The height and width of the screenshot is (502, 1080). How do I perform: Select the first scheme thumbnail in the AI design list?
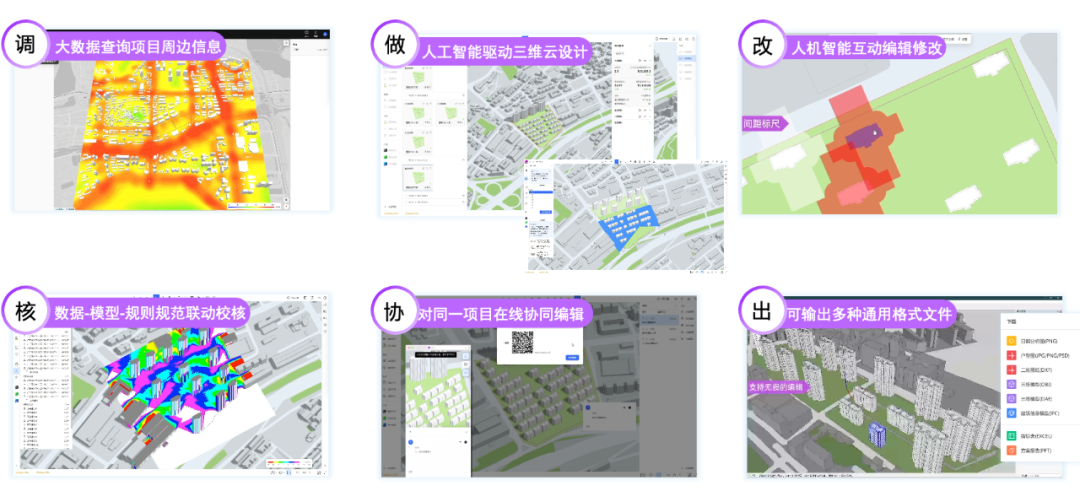(418, 80)
